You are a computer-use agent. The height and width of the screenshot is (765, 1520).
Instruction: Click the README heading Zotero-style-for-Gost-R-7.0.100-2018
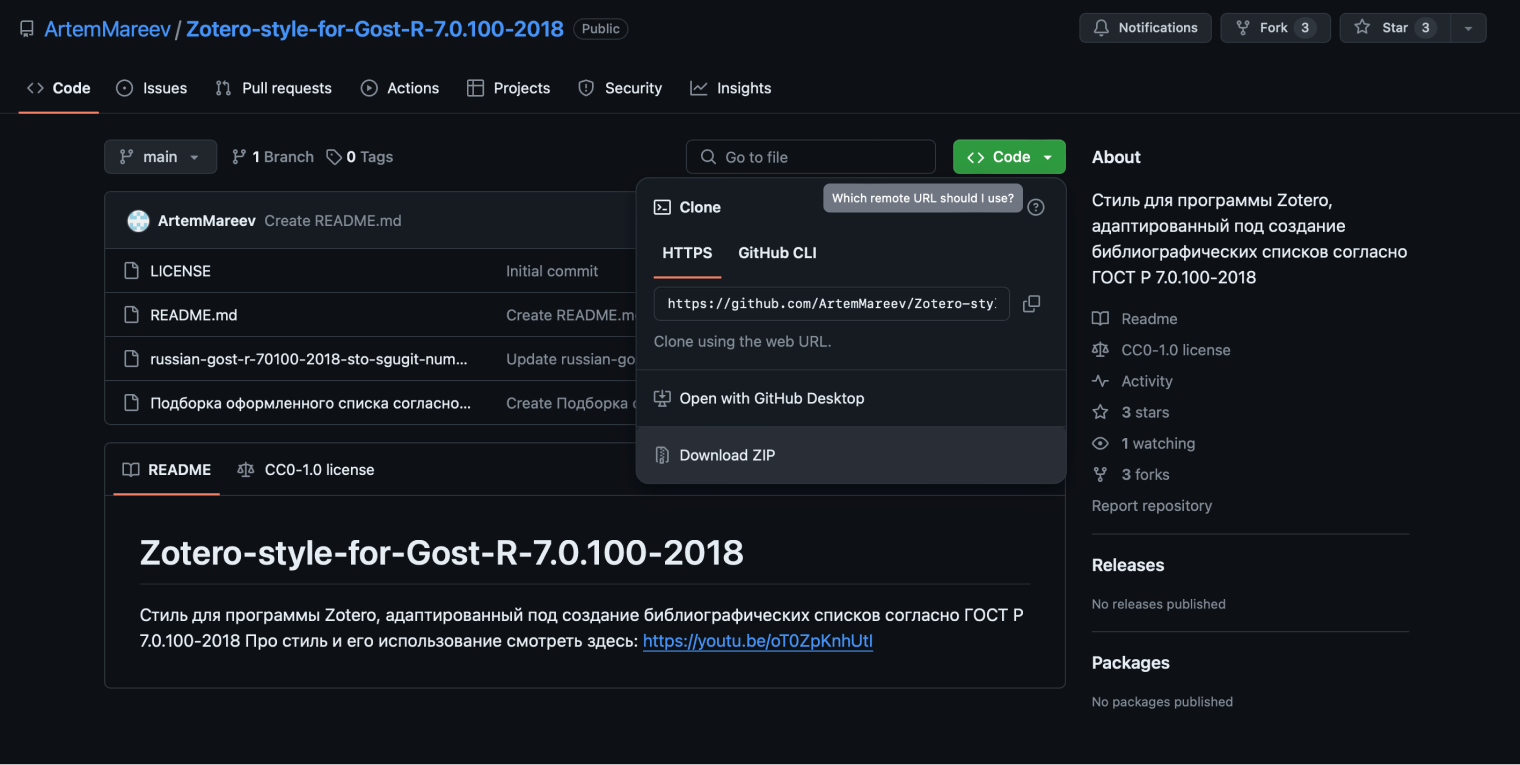[442, 552]
